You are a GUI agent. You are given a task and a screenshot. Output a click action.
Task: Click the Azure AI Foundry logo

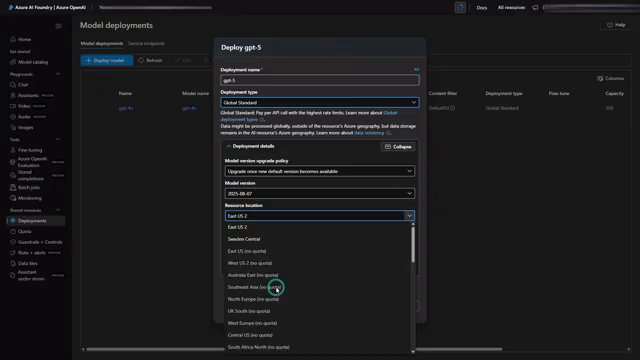(11, 7)
